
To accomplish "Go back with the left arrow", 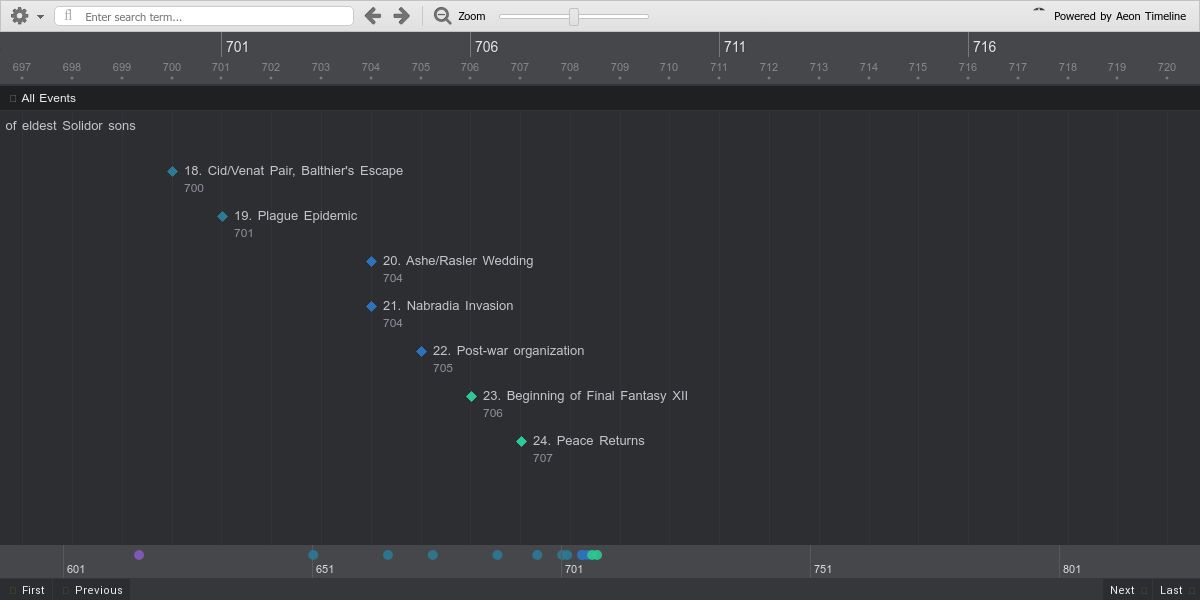I will [x=372, y=16].
